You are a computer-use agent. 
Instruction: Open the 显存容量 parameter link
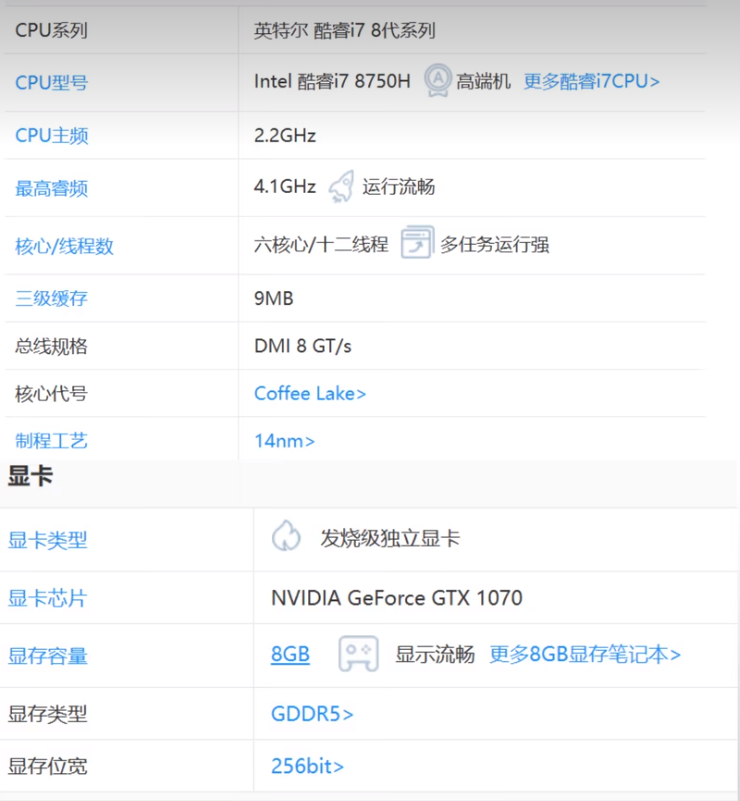[x=47, y=656]
